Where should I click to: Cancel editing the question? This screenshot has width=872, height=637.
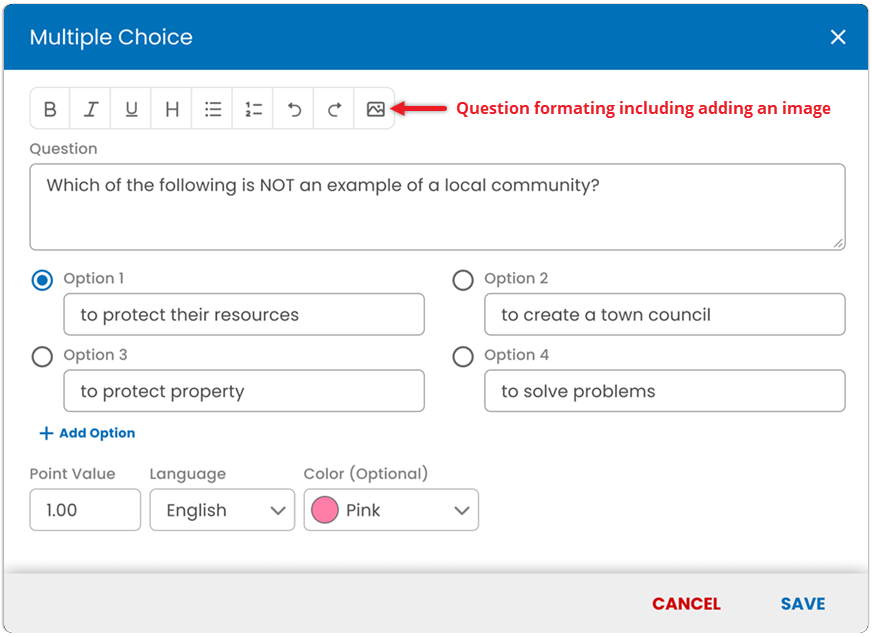[x=686, y=604]
